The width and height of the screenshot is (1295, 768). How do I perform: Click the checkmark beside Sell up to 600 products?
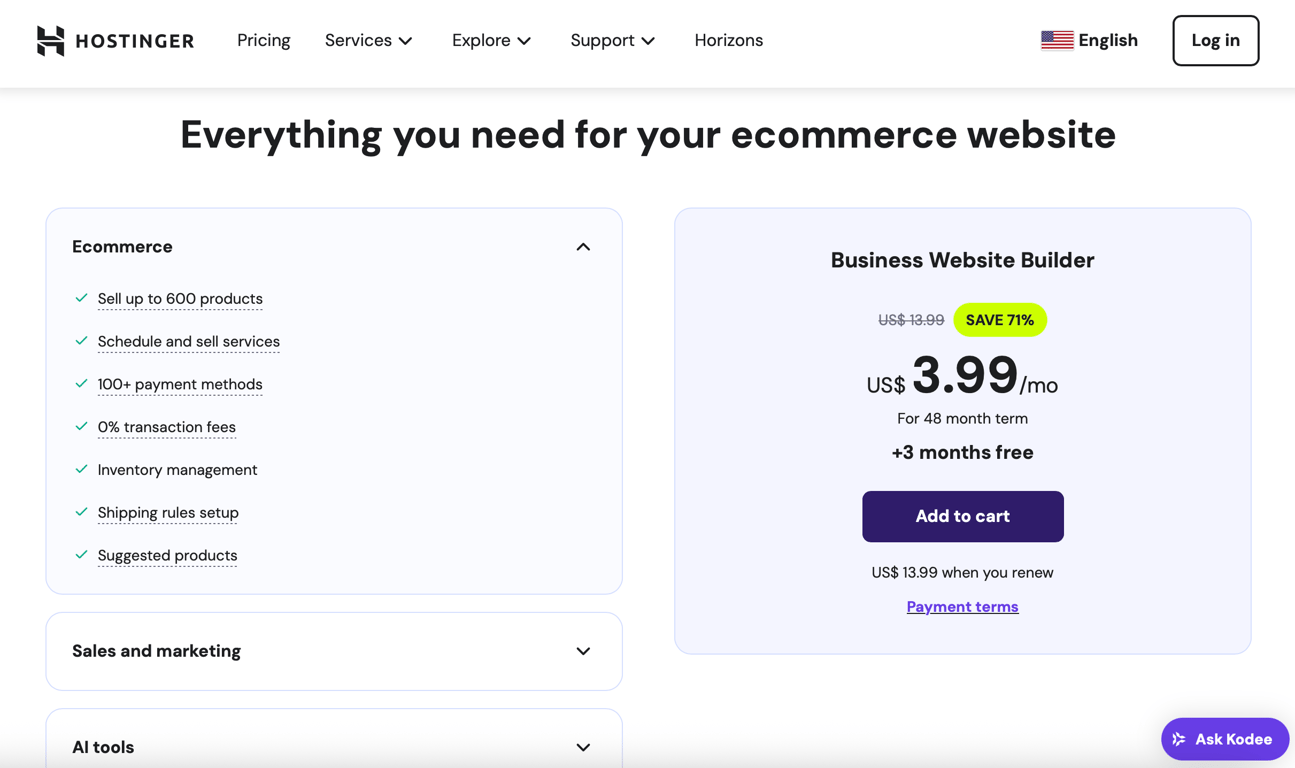81,298
